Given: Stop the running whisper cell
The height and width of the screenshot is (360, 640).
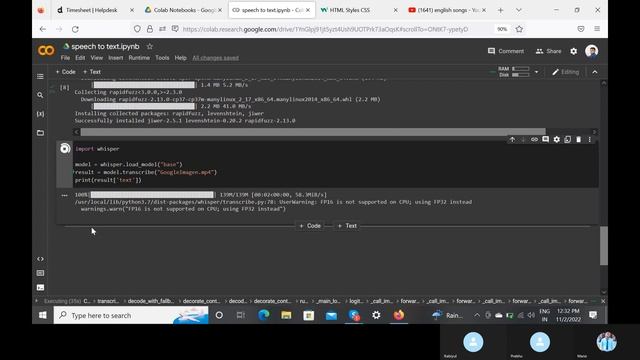Looking at the screenshot, I should point(64,149).
